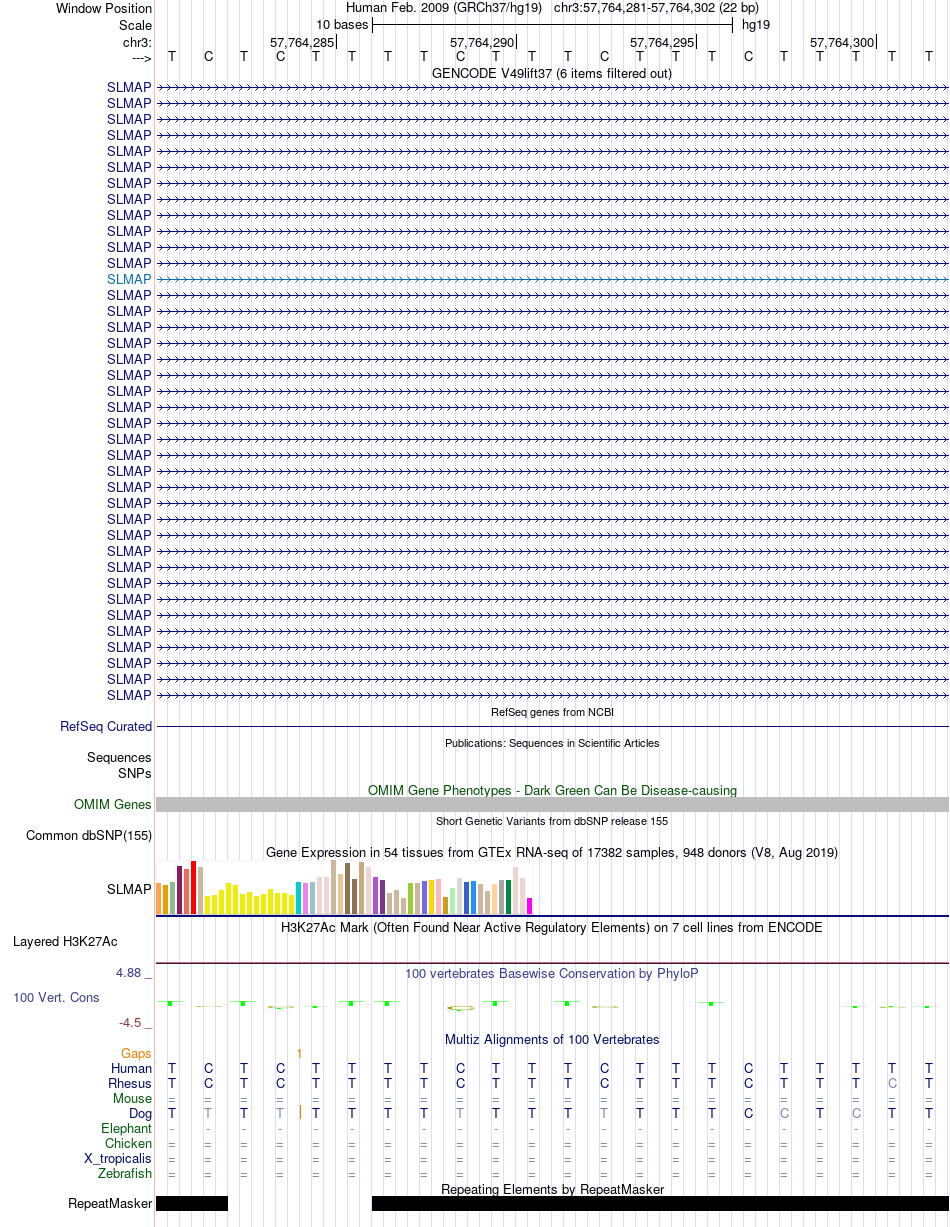Click 'Repeating Elements by RepeatMasker' title
This screenshot has height=1227, width=950.
[x=552, y=1189]
